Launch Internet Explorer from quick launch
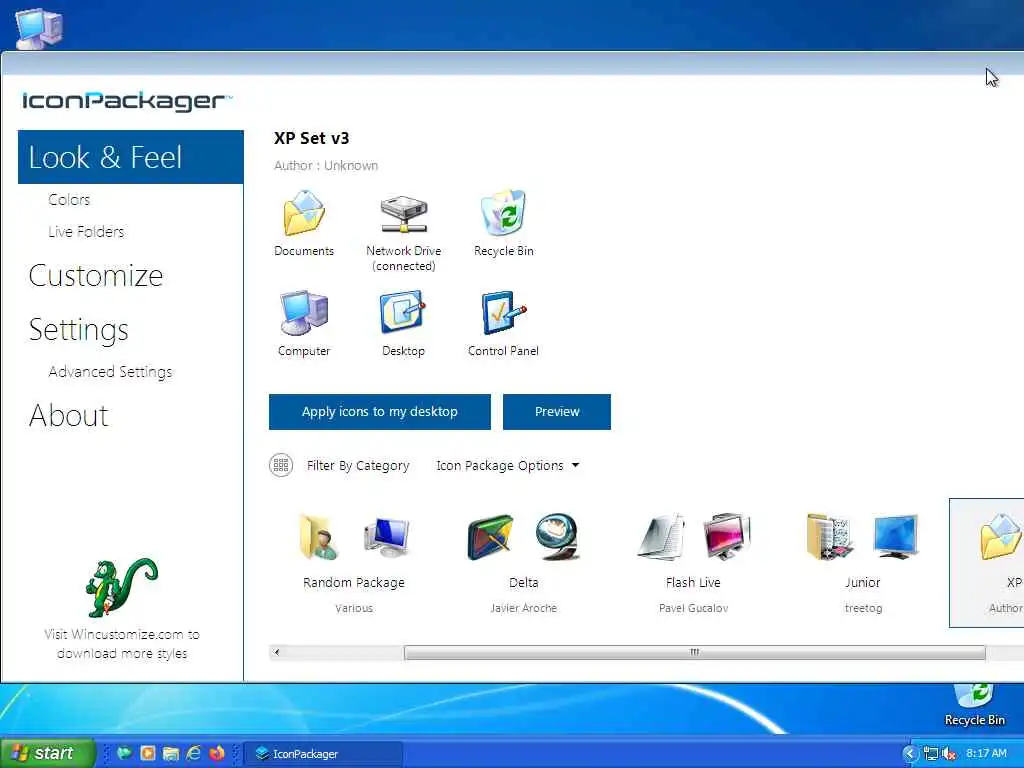Image resolution: width=1024 pixels, height=768 pixels. [194, 753]
